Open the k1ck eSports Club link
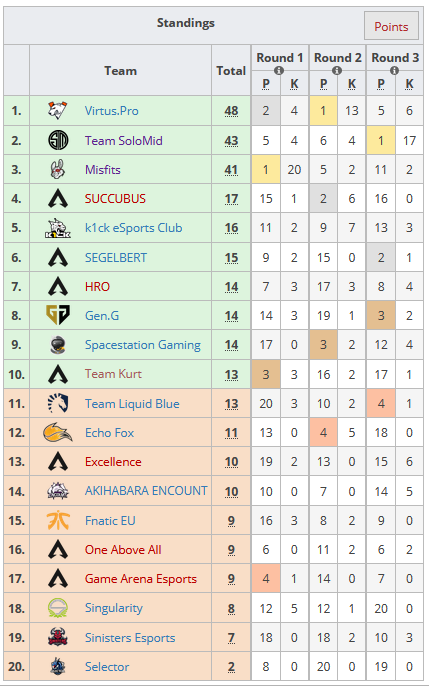 click(x=133, y=228)
